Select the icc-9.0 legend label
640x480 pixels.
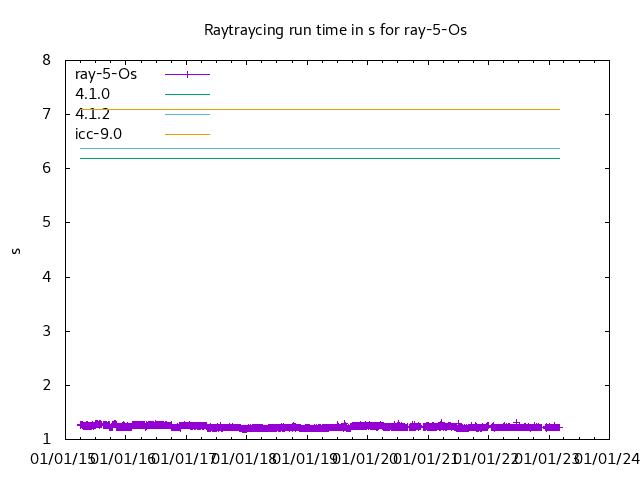[x=98, y=134]
